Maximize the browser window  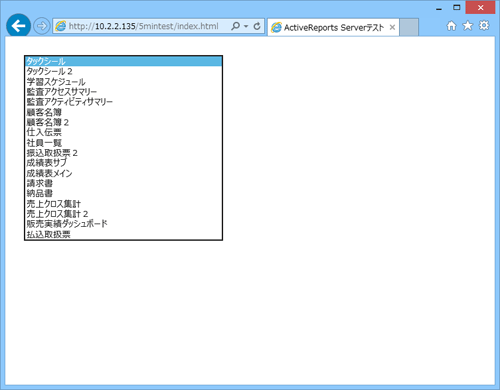[457, 7]
